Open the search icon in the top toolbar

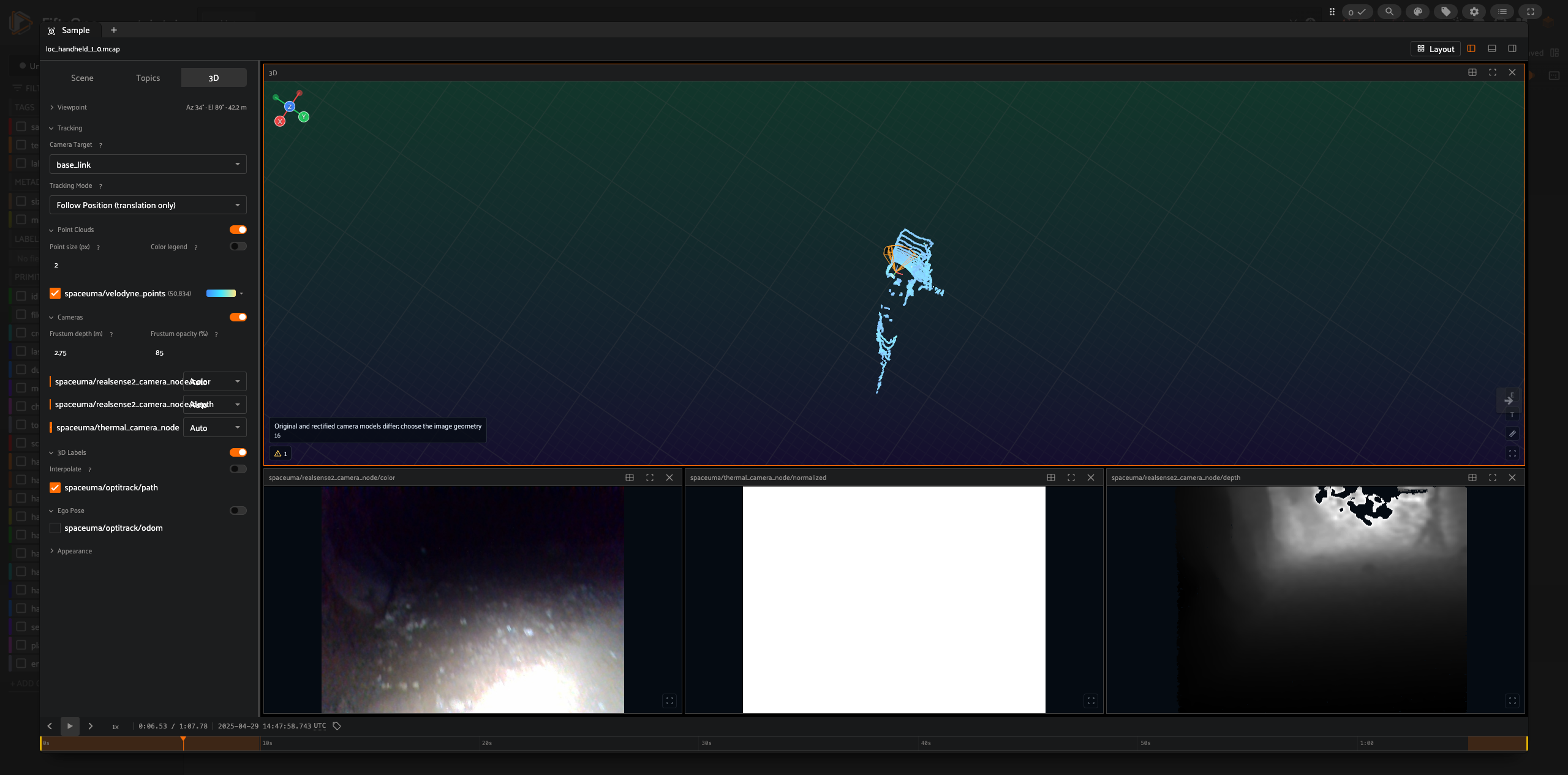[1389, 12]
